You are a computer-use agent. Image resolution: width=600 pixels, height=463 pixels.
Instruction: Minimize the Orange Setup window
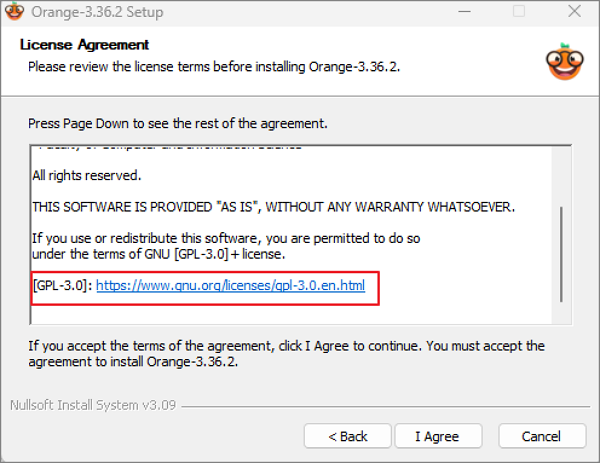coord(464,11)
